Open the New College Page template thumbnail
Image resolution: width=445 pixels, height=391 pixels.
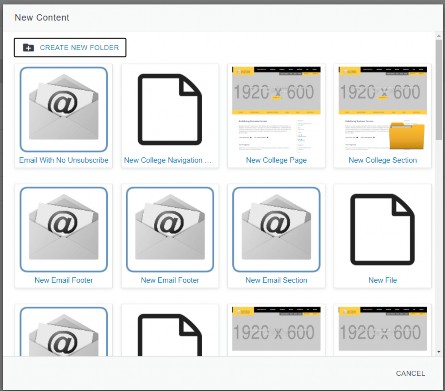pyautogui.click(x=276, y=109)
